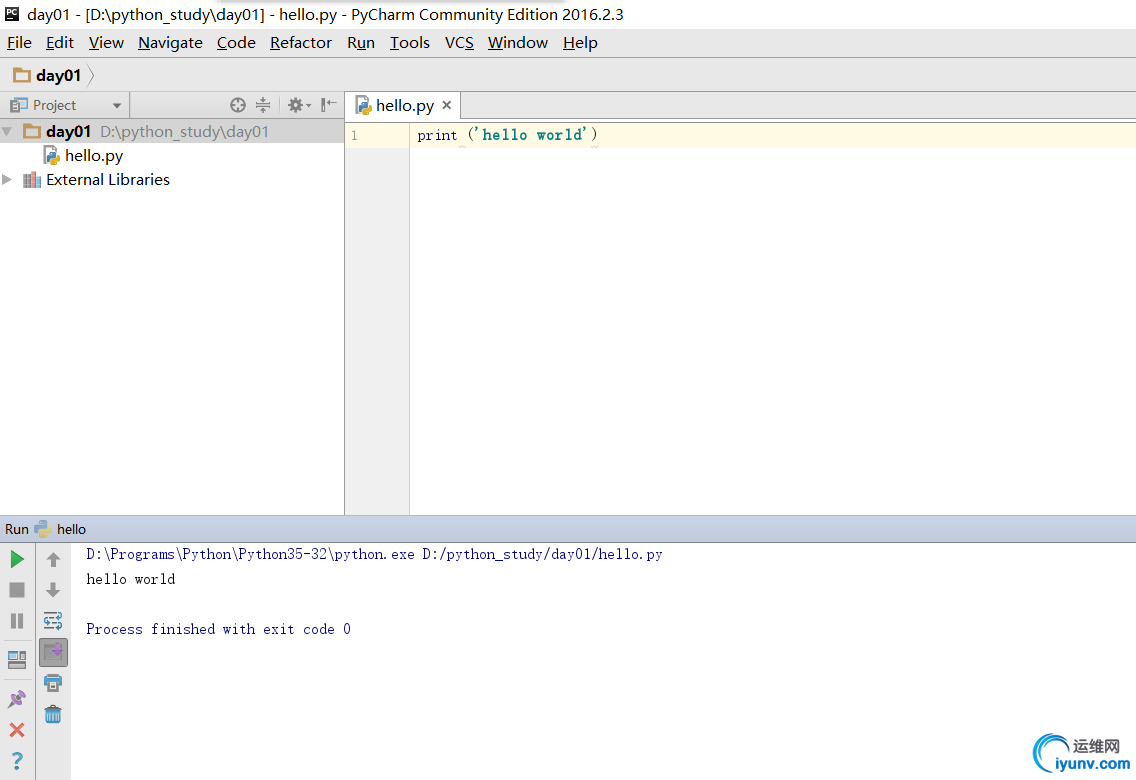This screenshot has width=1136, height=780.
Task: Collapse the day01 project folder
Action: pos(7,132)
